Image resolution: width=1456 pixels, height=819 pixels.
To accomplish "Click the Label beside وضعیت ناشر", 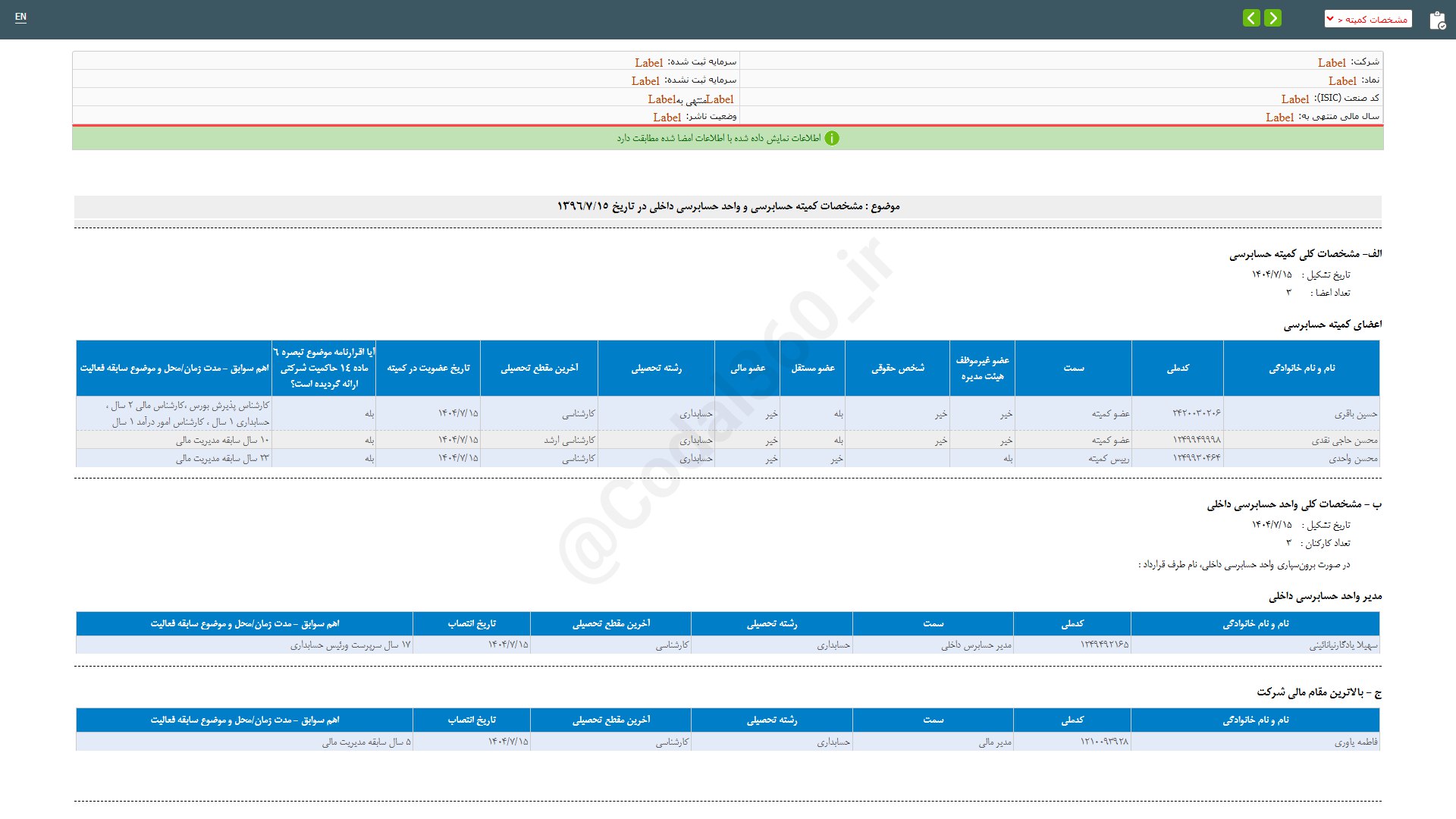I will click(x=667, y=118).
